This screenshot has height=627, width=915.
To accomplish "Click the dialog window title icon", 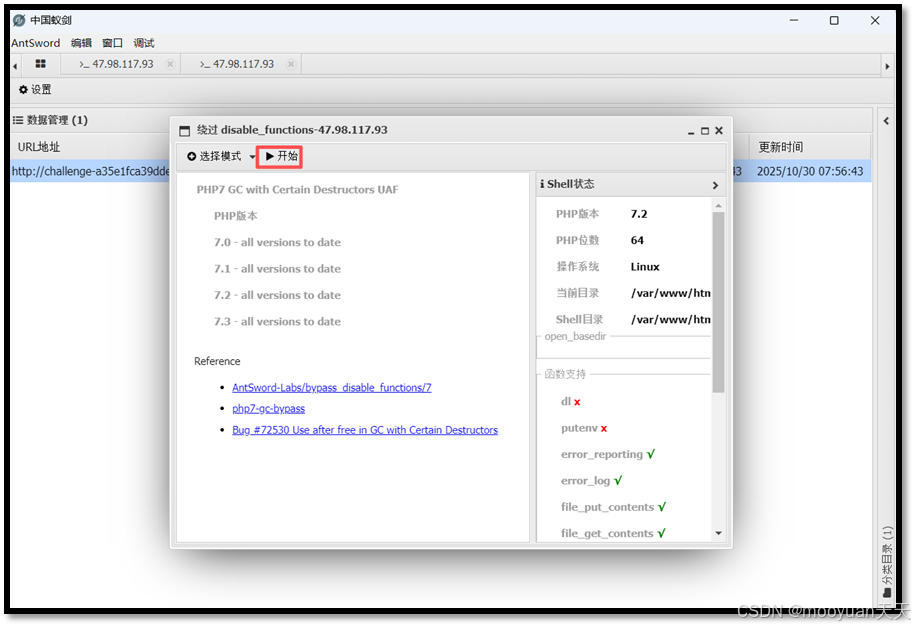I will (184, 131).
